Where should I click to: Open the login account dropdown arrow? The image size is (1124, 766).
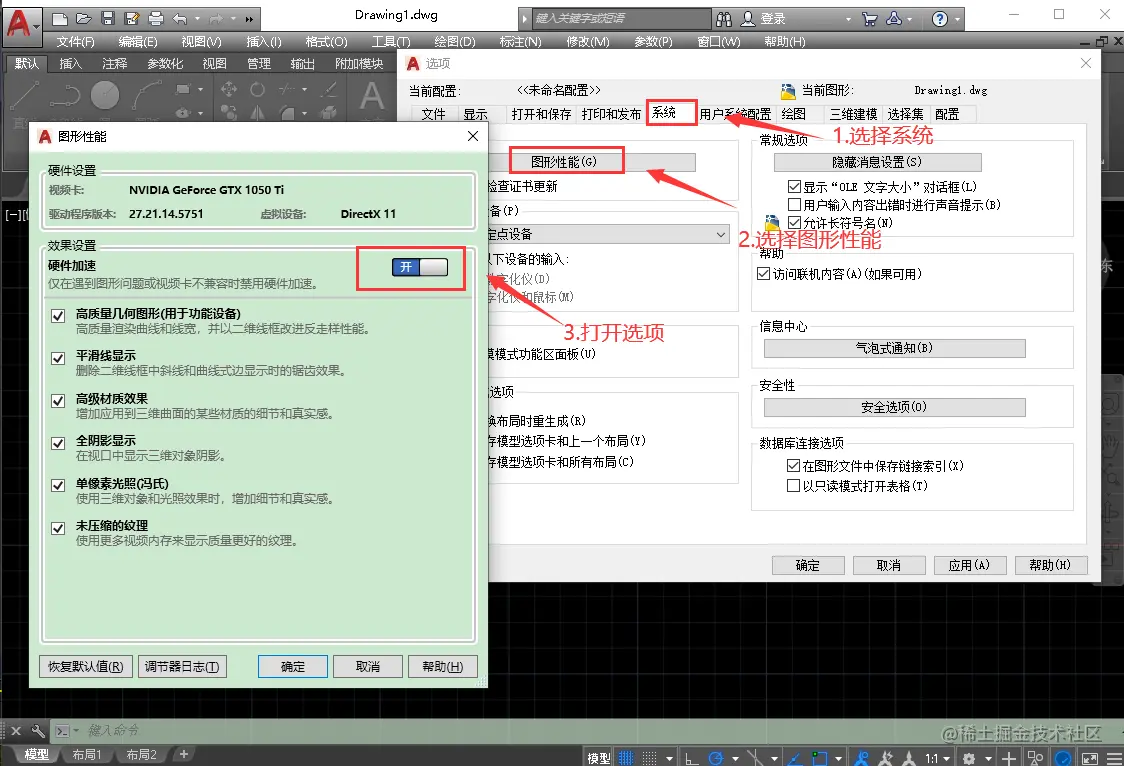point(848,19)
